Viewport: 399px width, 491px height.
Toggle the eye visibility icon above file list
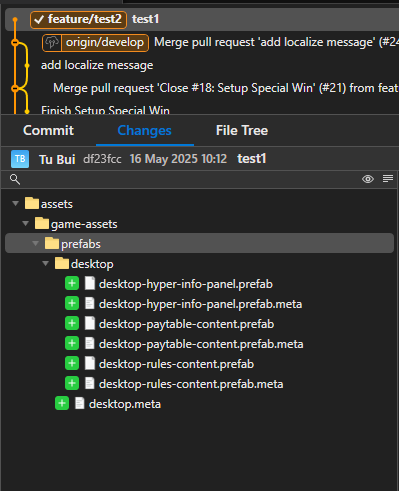coord(368,179)
